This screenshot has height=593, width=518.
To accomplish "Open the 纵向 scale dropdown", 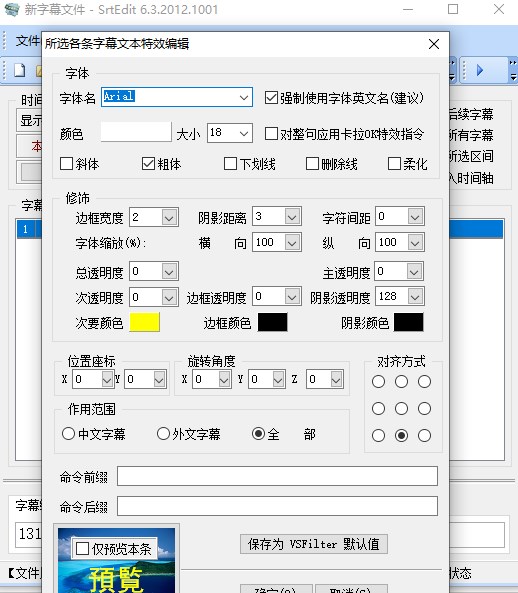I will pos(415,242).
